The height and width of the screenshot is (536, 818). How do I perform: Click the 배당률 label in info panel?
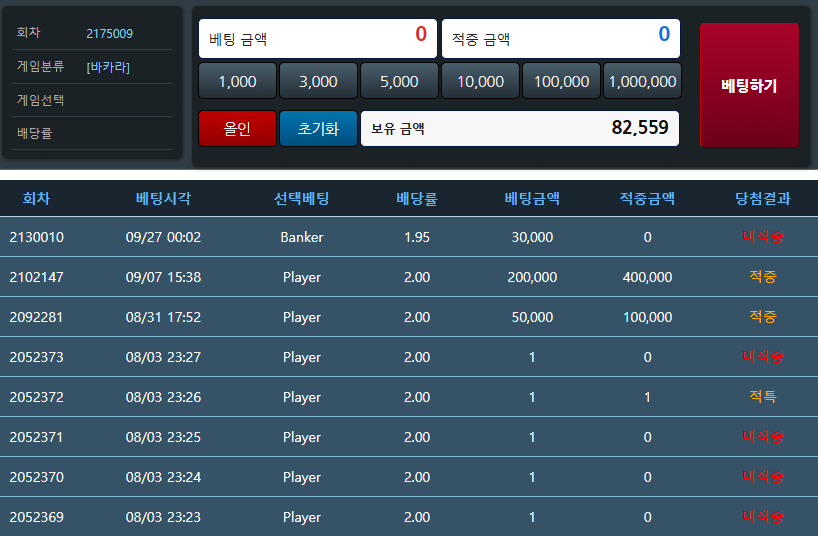(34, 133)
